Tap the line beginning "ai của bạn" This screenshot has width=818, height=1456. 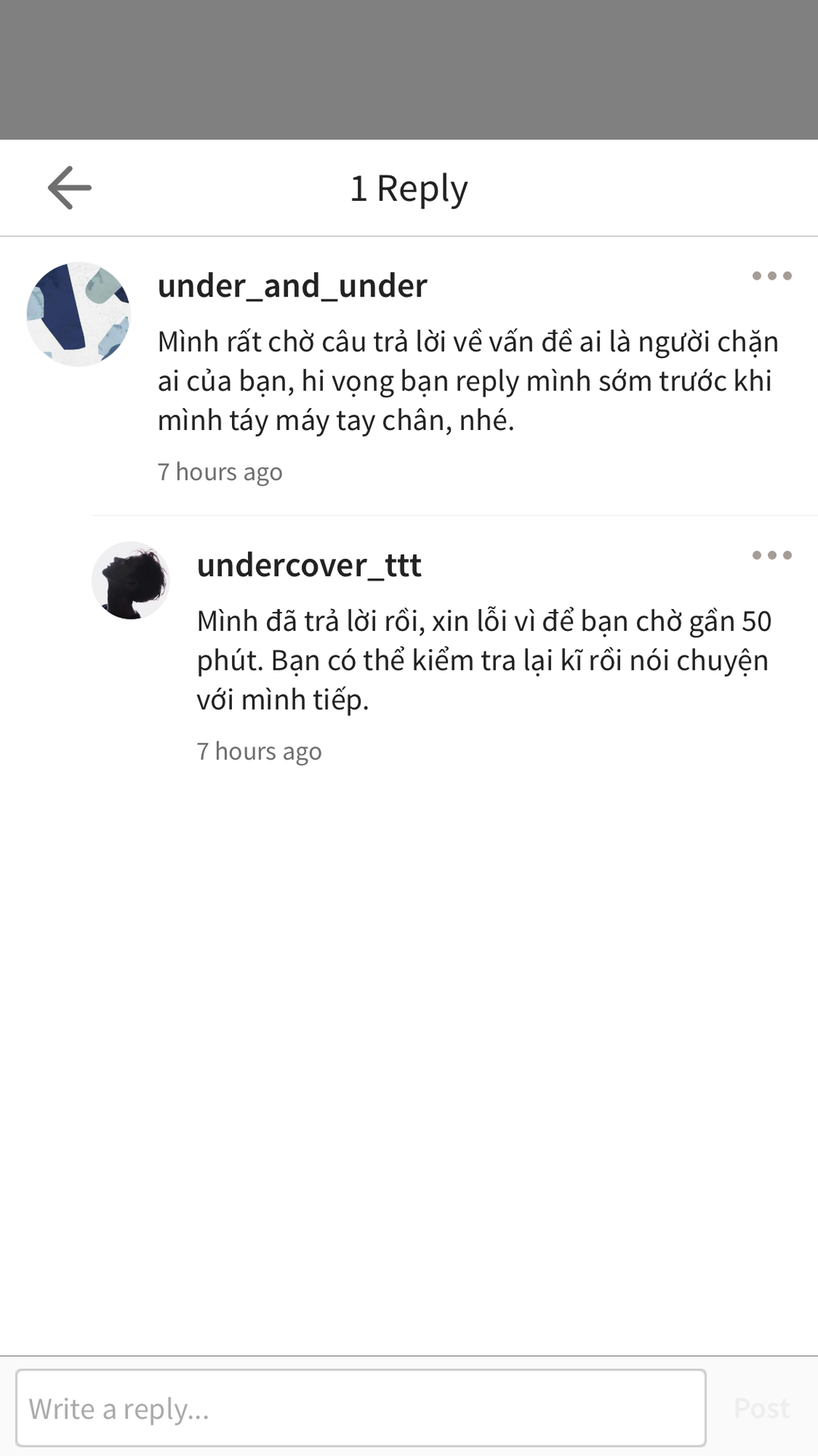[x=464, y=381]
